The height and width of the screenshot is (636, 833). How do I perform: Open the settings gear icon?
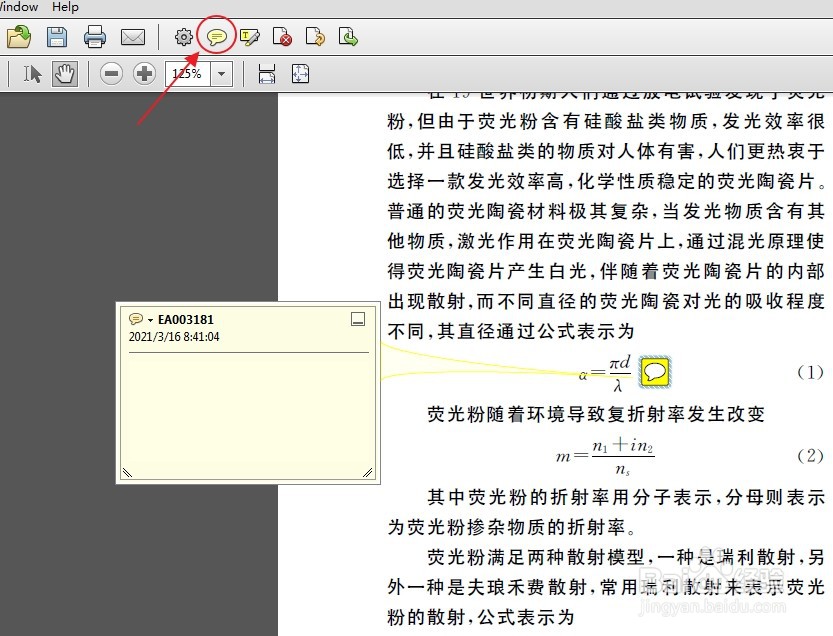coord(183,37)
